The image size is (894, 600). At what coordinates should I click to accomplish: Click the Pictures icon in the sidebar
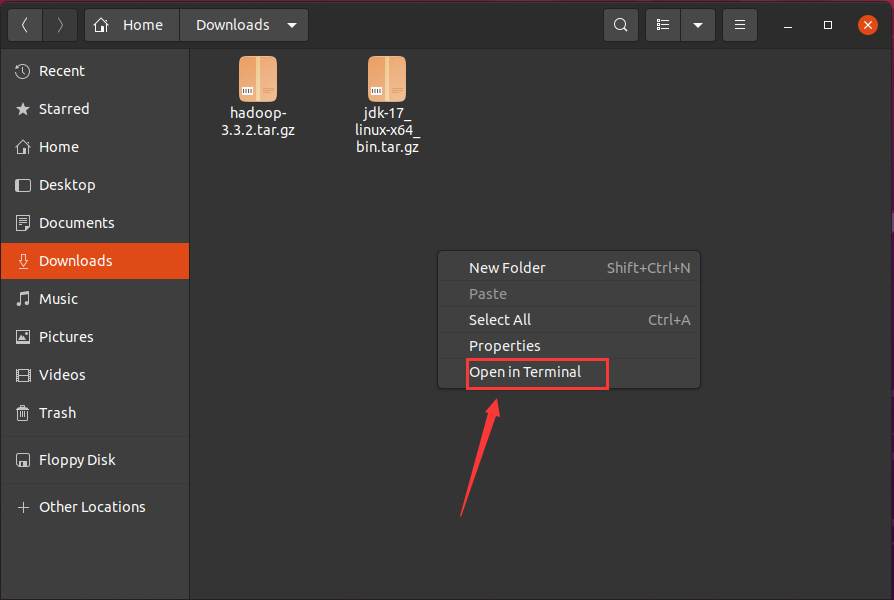pos(23,337)
